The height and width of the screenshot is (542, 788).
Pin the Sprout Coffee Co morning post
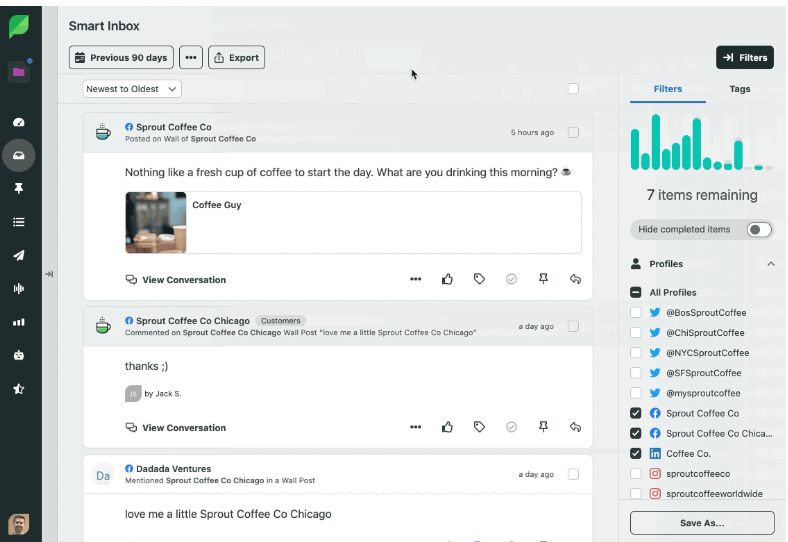coord(543,279)
